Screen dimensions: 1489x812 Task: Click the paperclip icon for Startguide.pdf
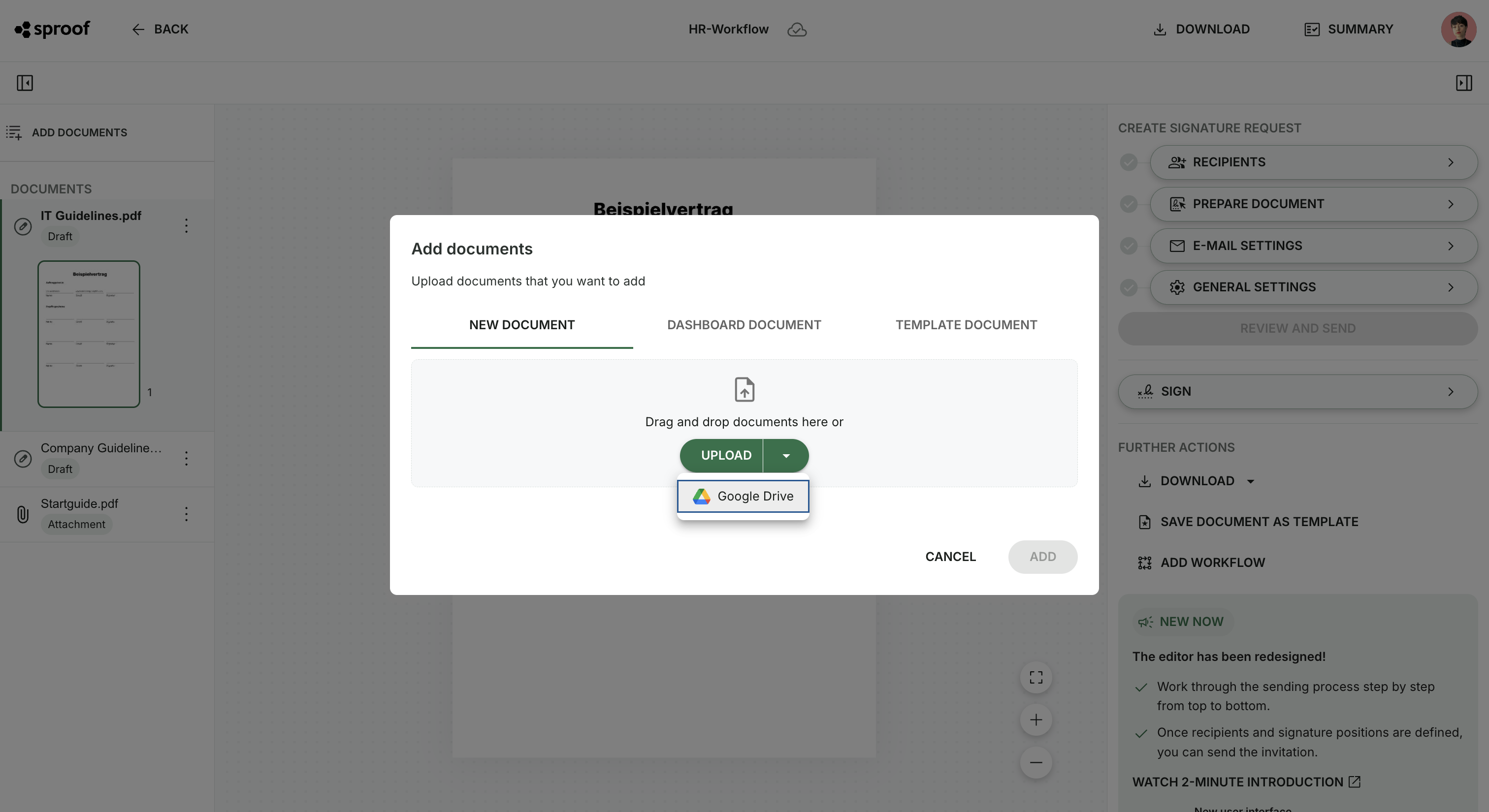point(23,514)
